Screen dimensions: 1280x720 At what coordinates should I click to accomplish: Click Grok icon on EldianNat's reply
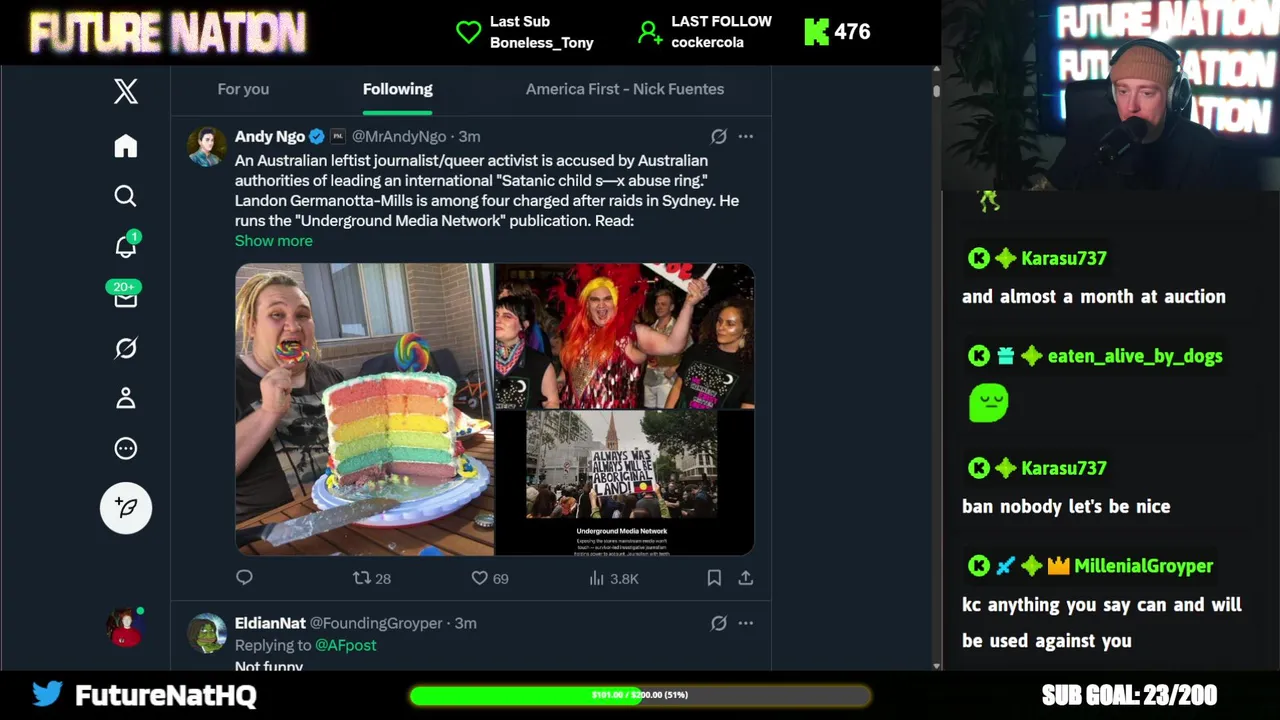718,623
